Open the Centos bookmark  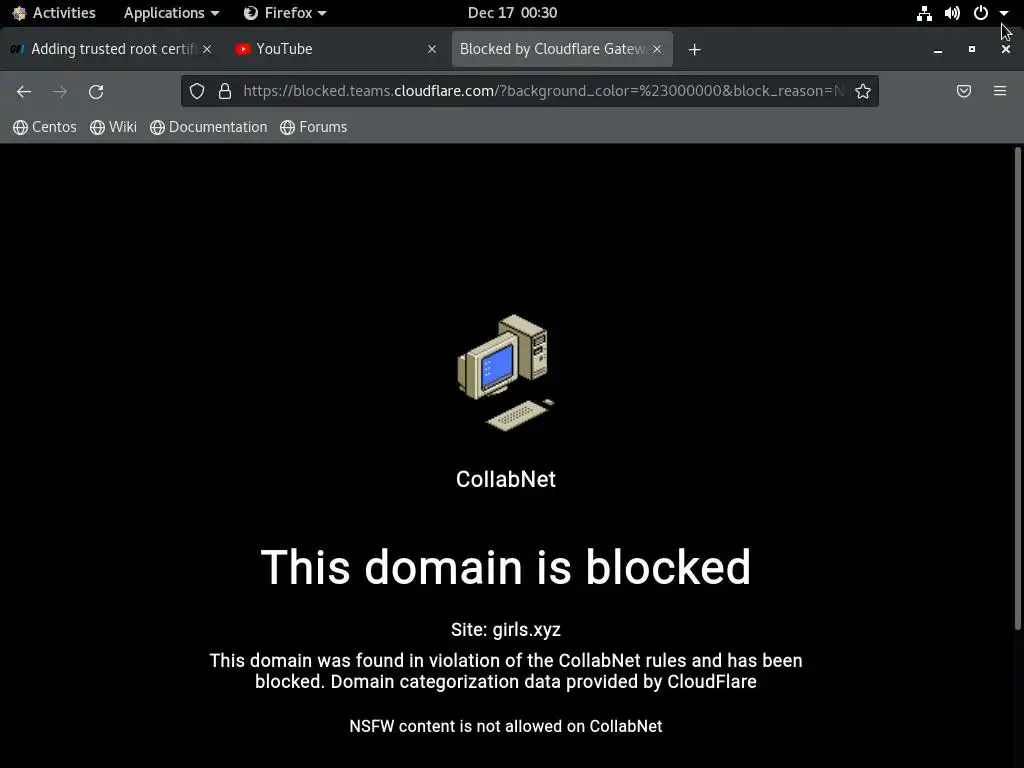[x=44, y=127]
